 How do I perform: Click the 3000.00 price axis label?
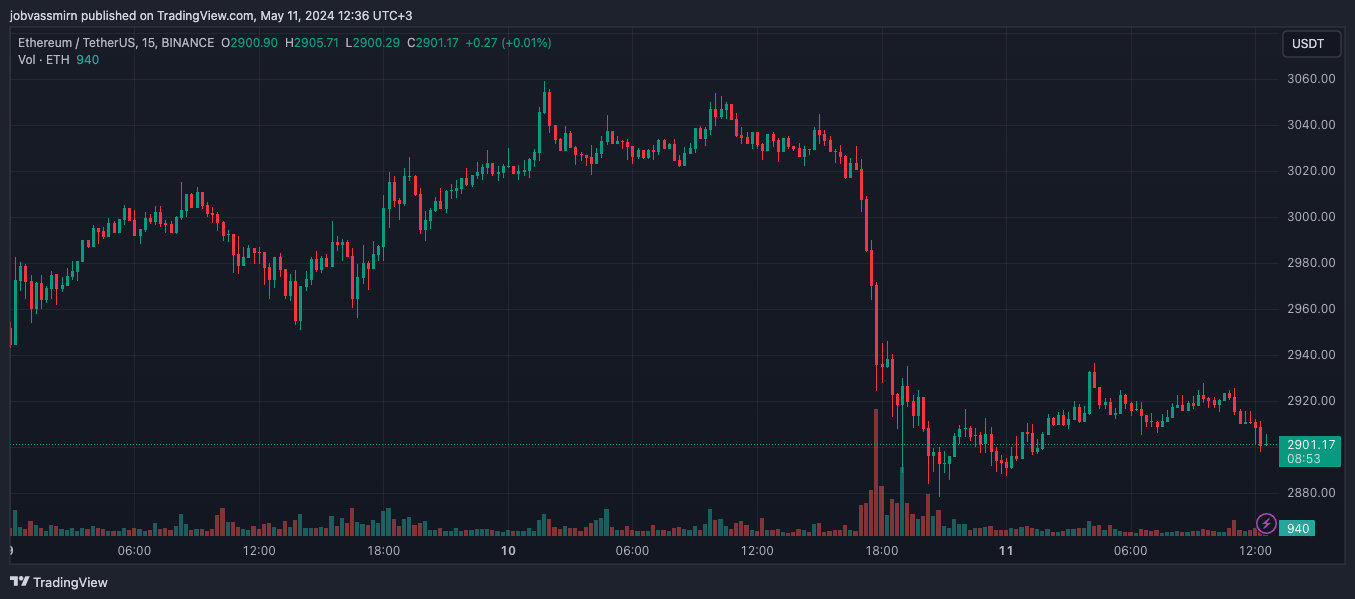coord(1309,217)
